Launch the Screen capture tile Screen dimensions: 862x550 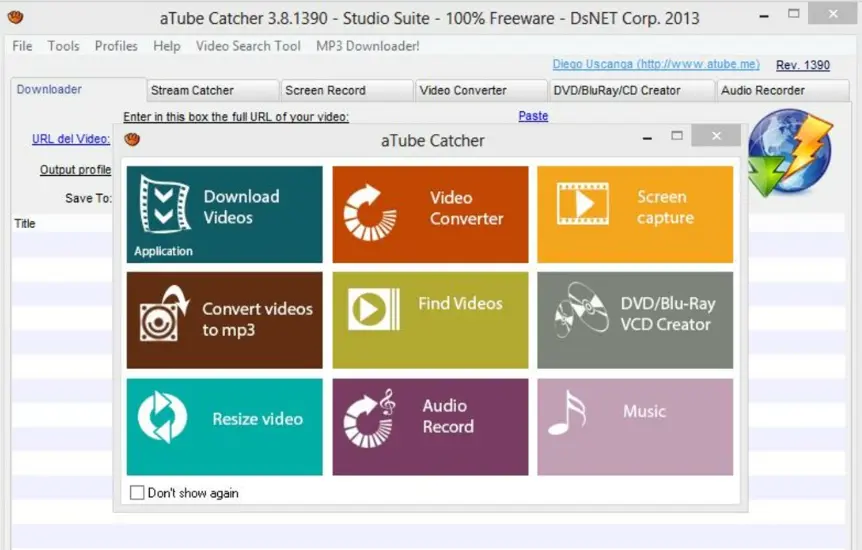(x=635, y=214)
